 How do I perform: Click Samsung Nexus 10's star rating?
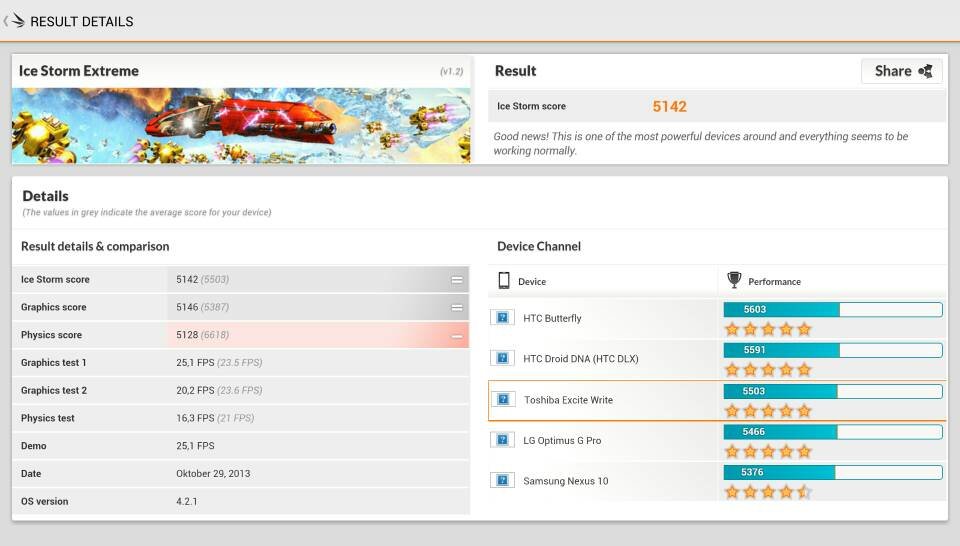click(768, 492)
